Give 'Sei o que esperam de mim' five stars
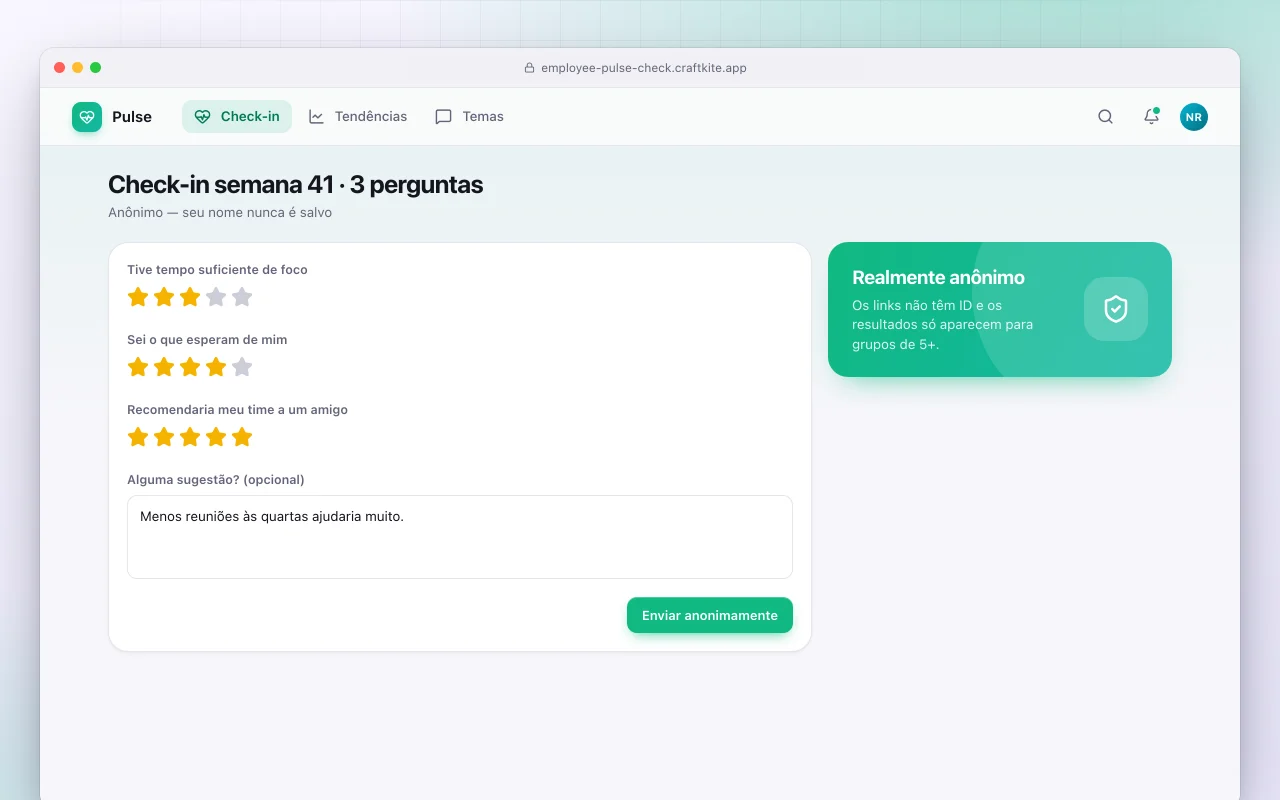Viewport: 1280px width, 800px height. pos(242,367)
